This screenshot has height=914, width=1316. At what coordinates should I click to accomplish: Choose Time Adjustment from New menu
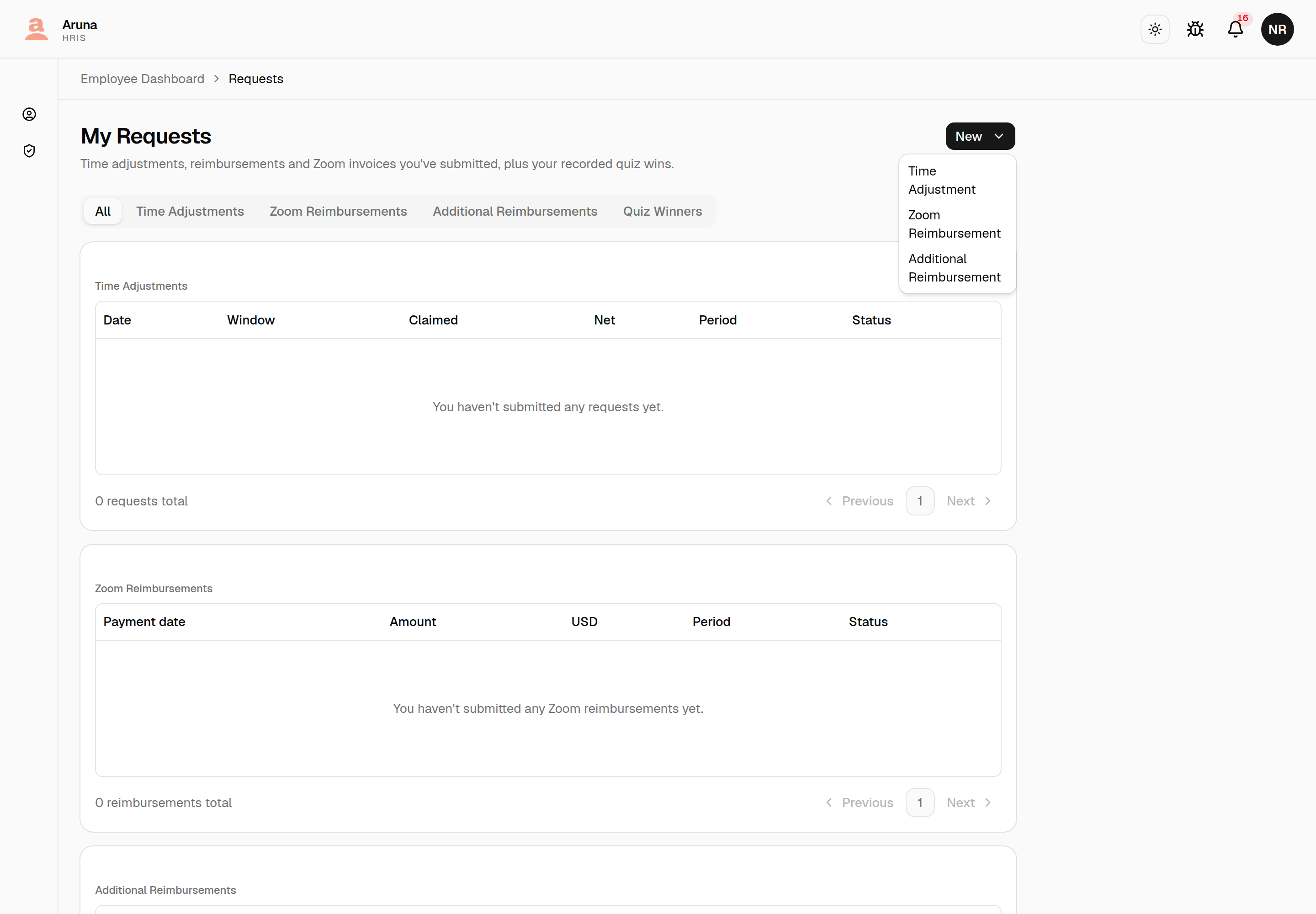point(957,181)
